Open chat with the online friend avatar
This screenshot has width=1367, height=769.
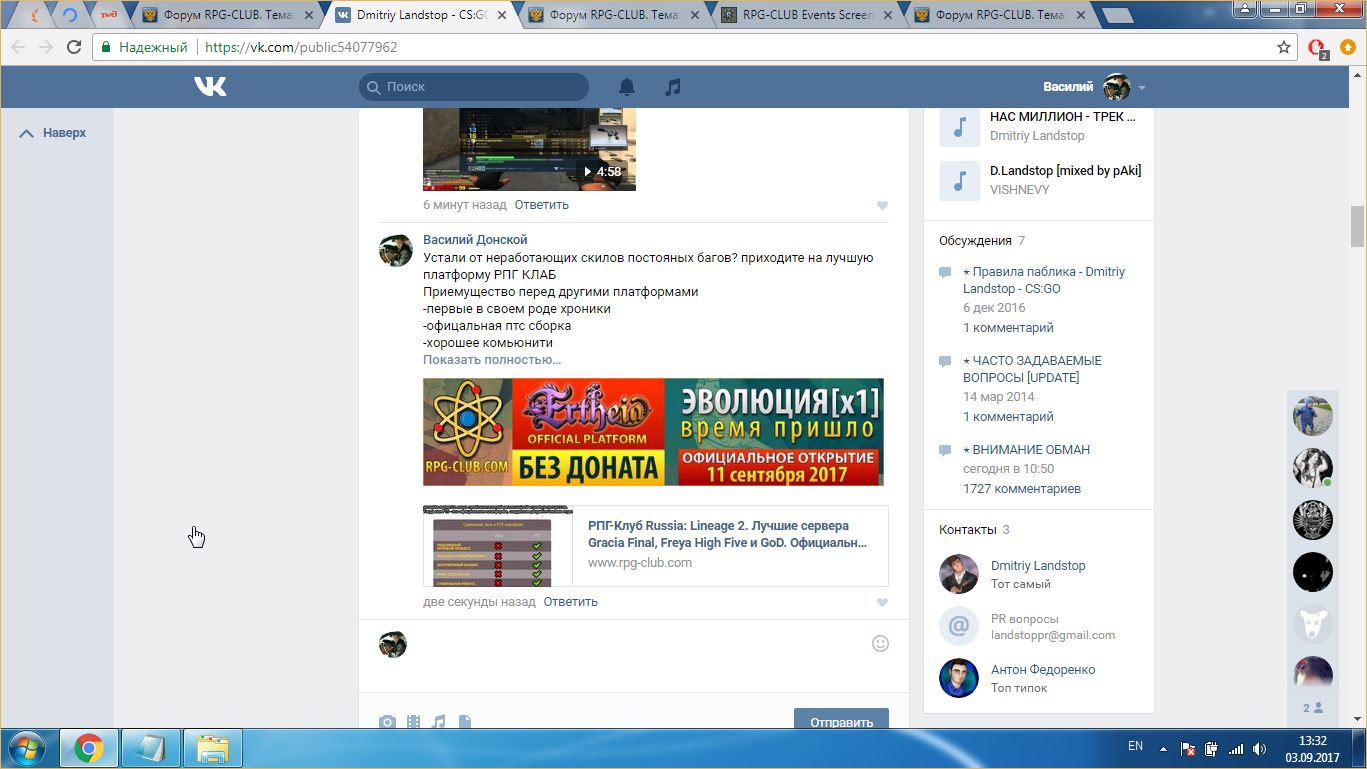pos(1313,467)
